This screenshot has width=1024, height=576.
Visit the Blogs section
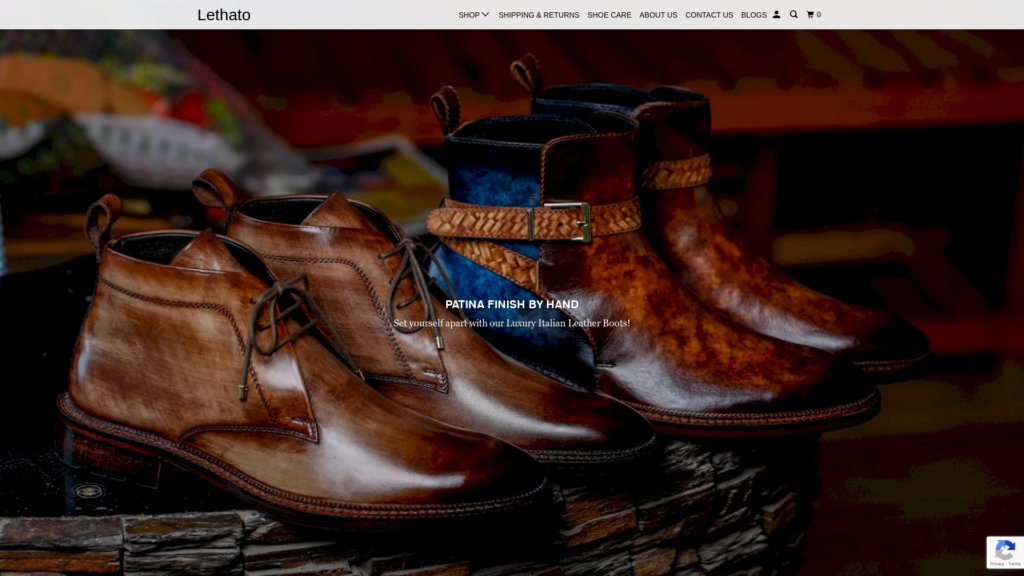point(754,15)
